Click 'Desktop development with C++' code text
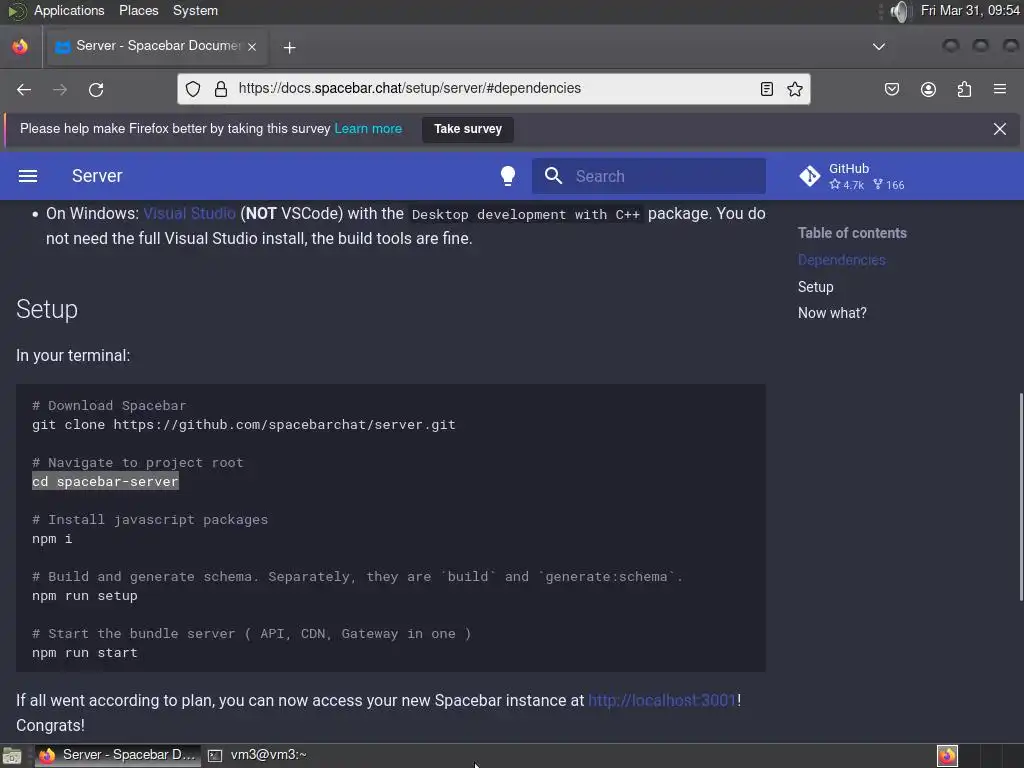Image resolution: width=1024 pixels, height=768 pixels. tap(526, 214)
